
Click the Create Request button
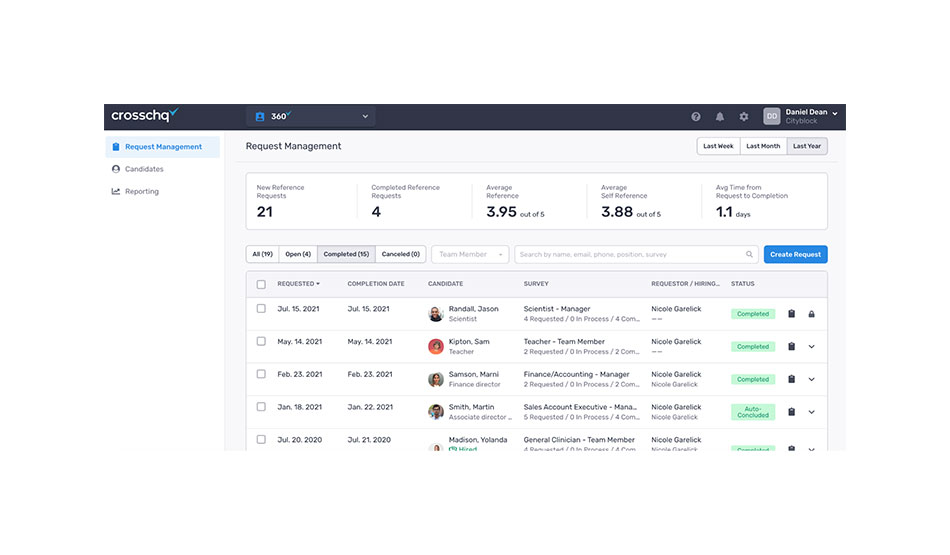pos(795,255)
